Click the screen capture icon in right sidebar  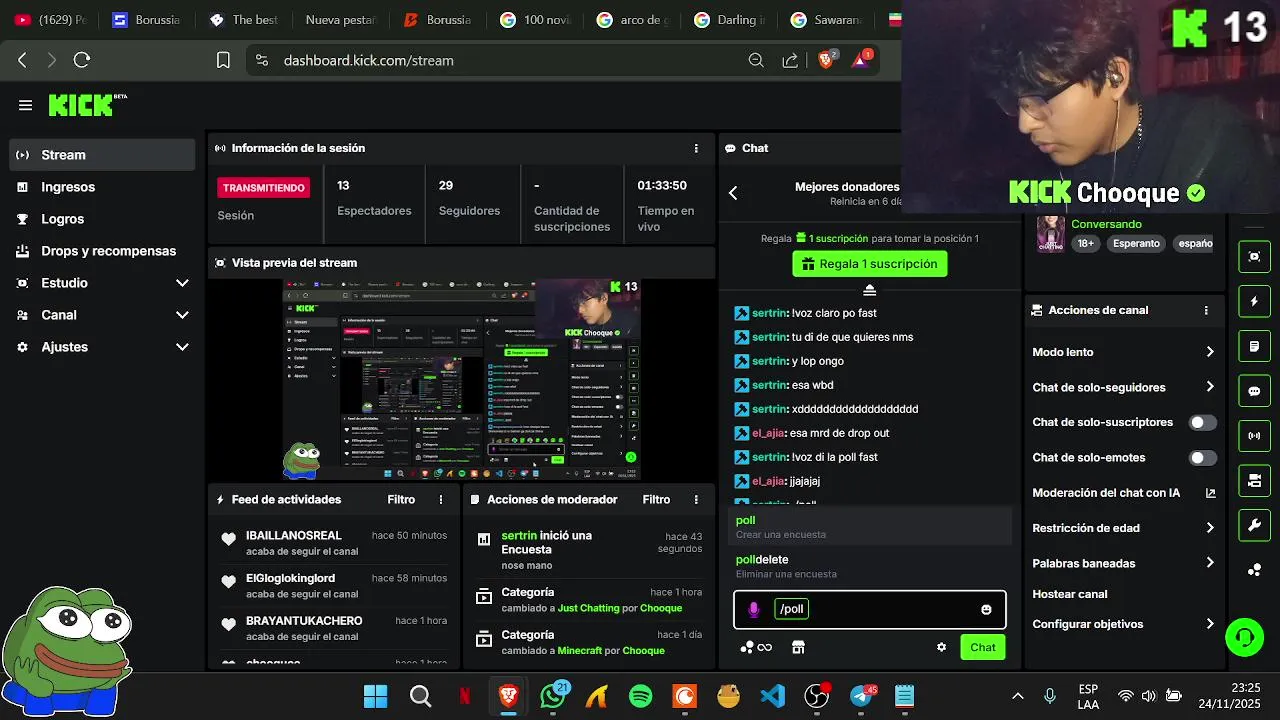point(1254,257)
